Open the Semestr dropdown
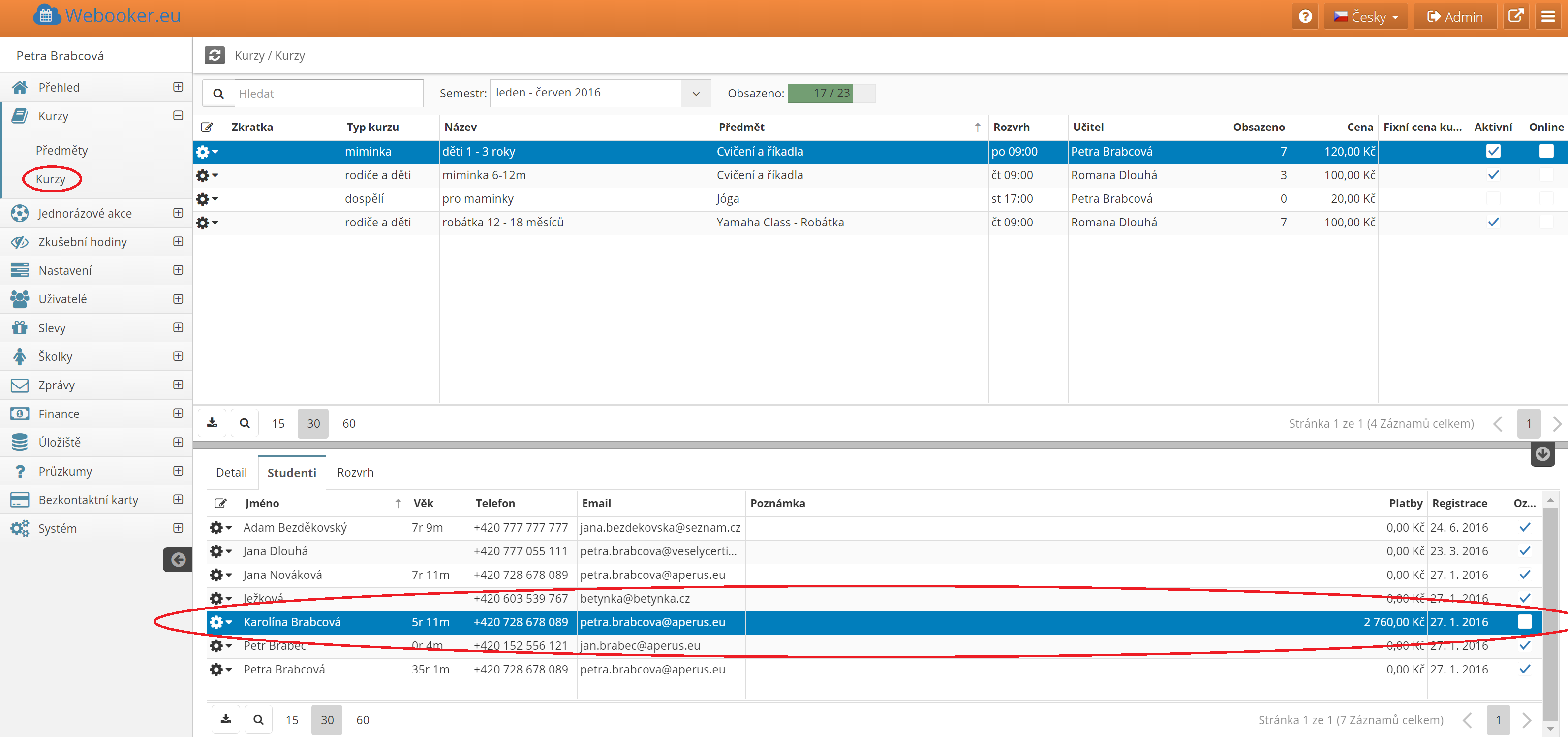Viewport: 1568px width, 737px height. tap(696, 93)
